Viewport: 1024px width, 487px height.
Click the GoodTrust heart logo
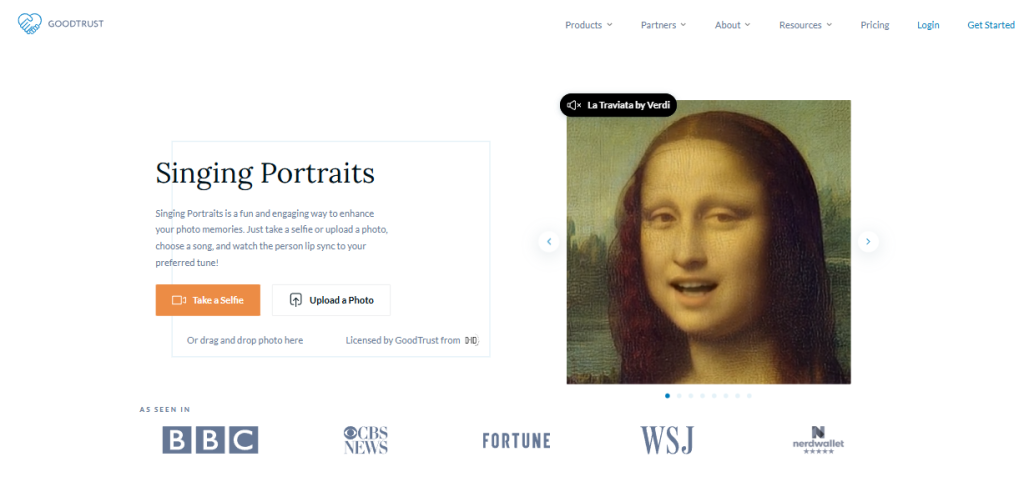coord(30,24)
